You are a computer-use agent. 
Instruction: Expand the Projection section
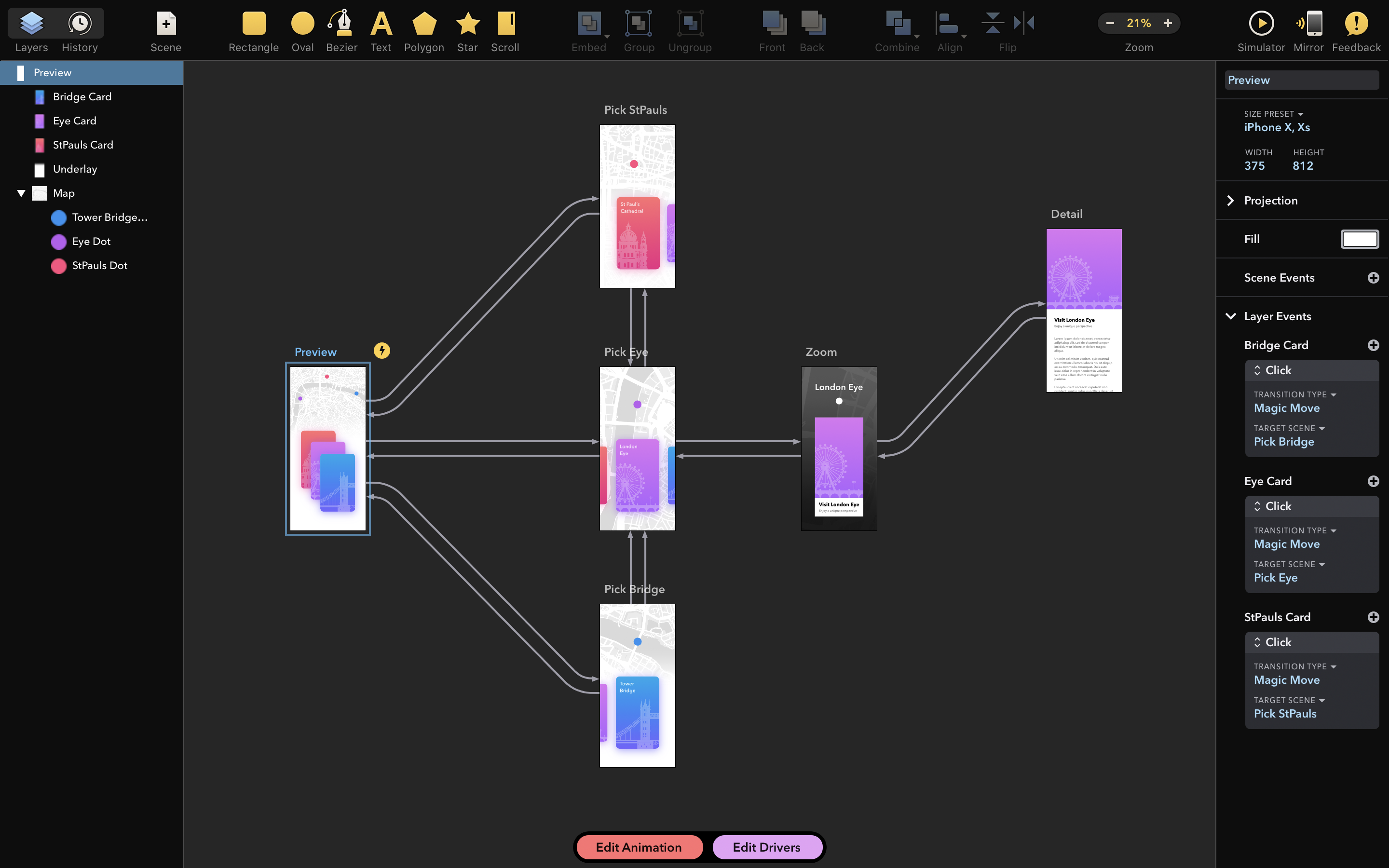coord(1231,200)
